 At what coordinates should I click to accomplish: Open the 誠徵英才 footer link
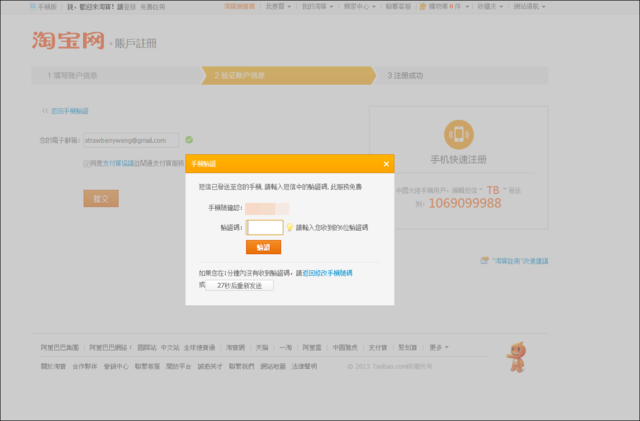[x=210, y=366]
